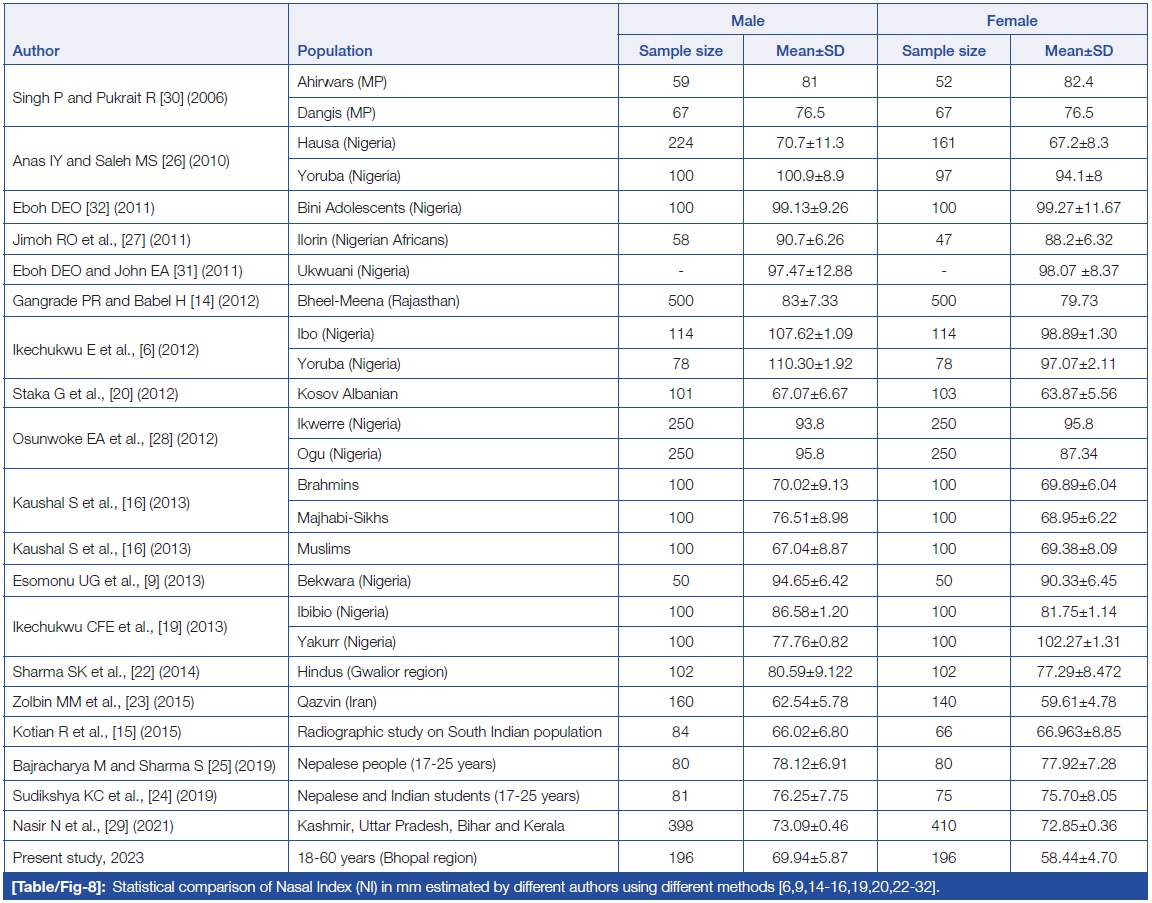Select the Female group header
This screenshot has height=903, width=1152.
tap(1012, 20)
